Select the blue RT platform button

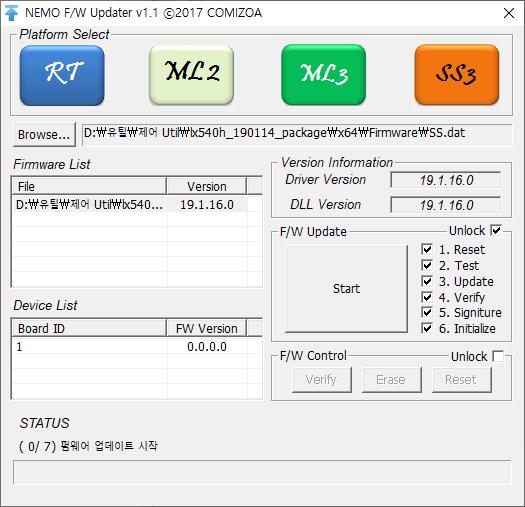click(x=62, y=76)
